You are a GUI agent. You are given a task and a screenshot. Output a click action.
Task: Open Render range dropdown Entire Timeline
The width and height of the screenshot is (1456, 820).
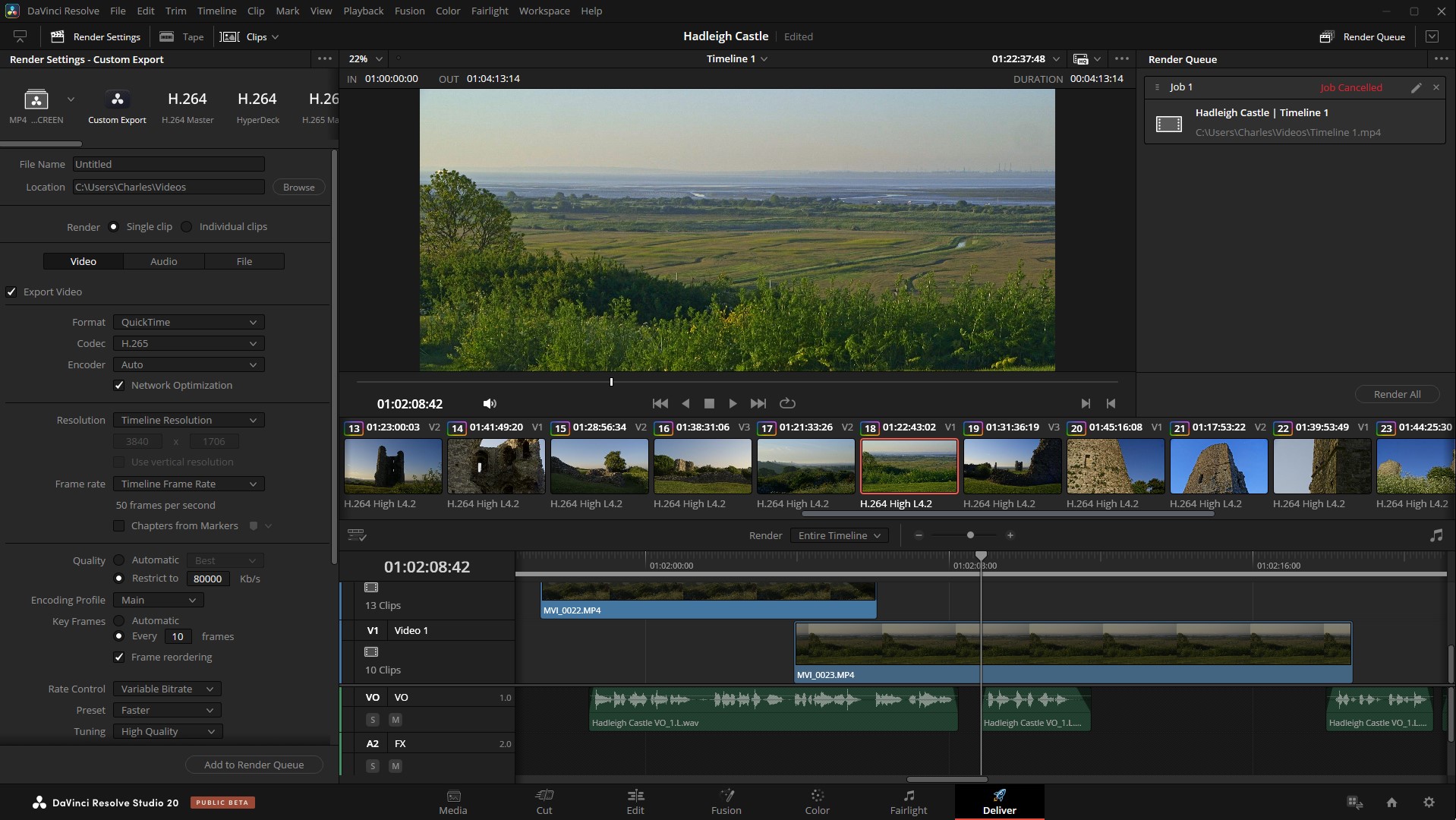pyautogui.click(x=839, y=535)
